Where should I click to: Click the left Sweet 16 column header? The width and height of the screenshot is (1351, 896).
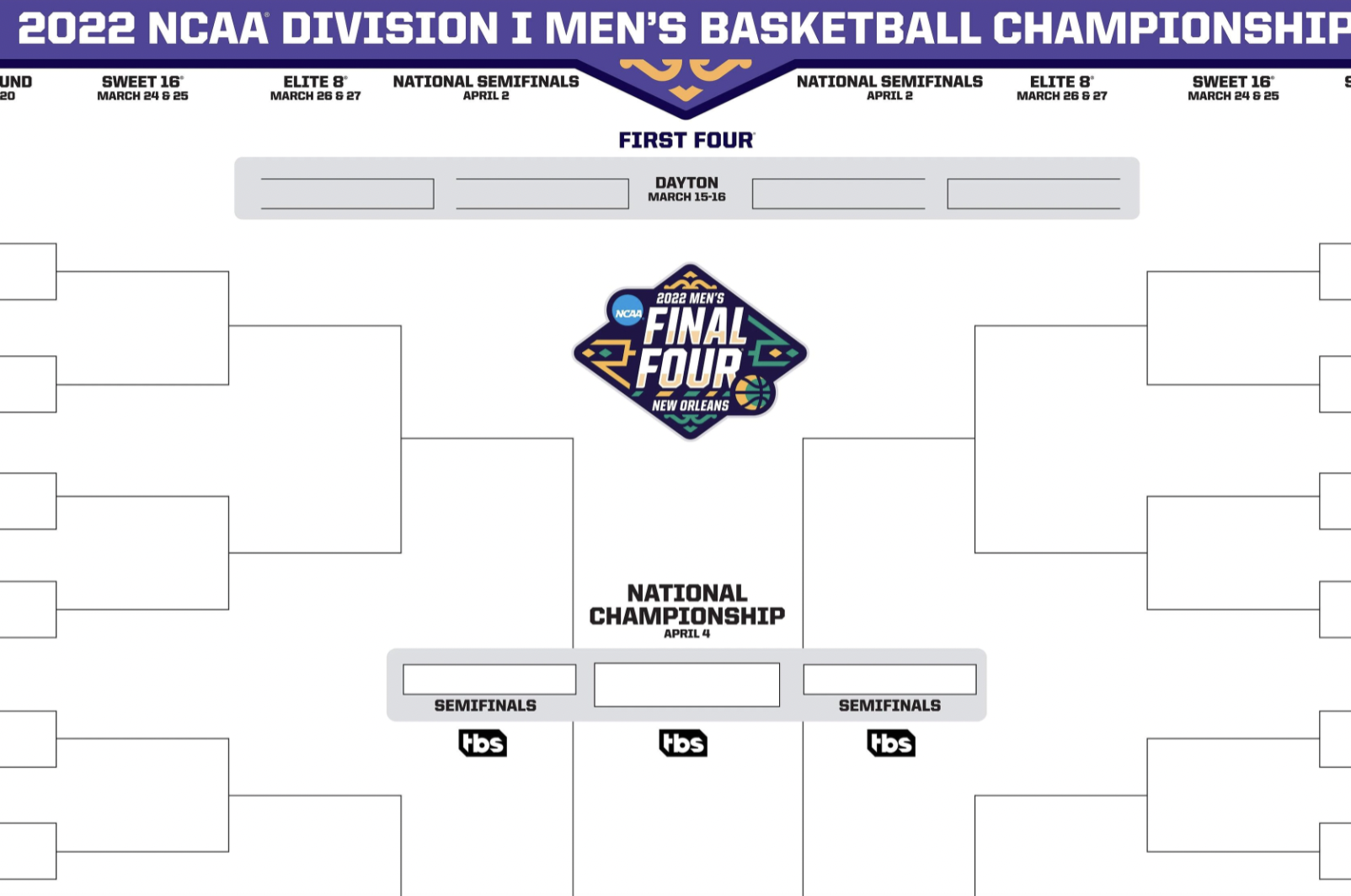pyautogui.click(x=142, y=88)
